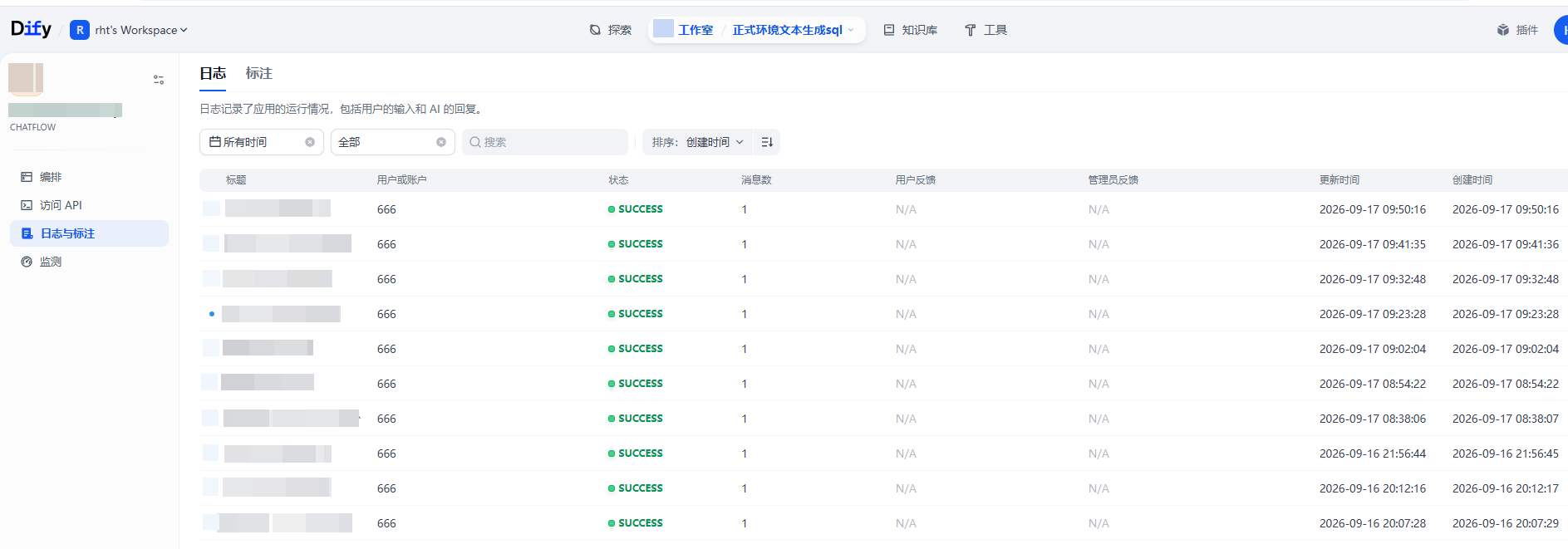Click the 用户反馈 column header
The width and height of the screenshot is (1568, 549).
(916, 179)
